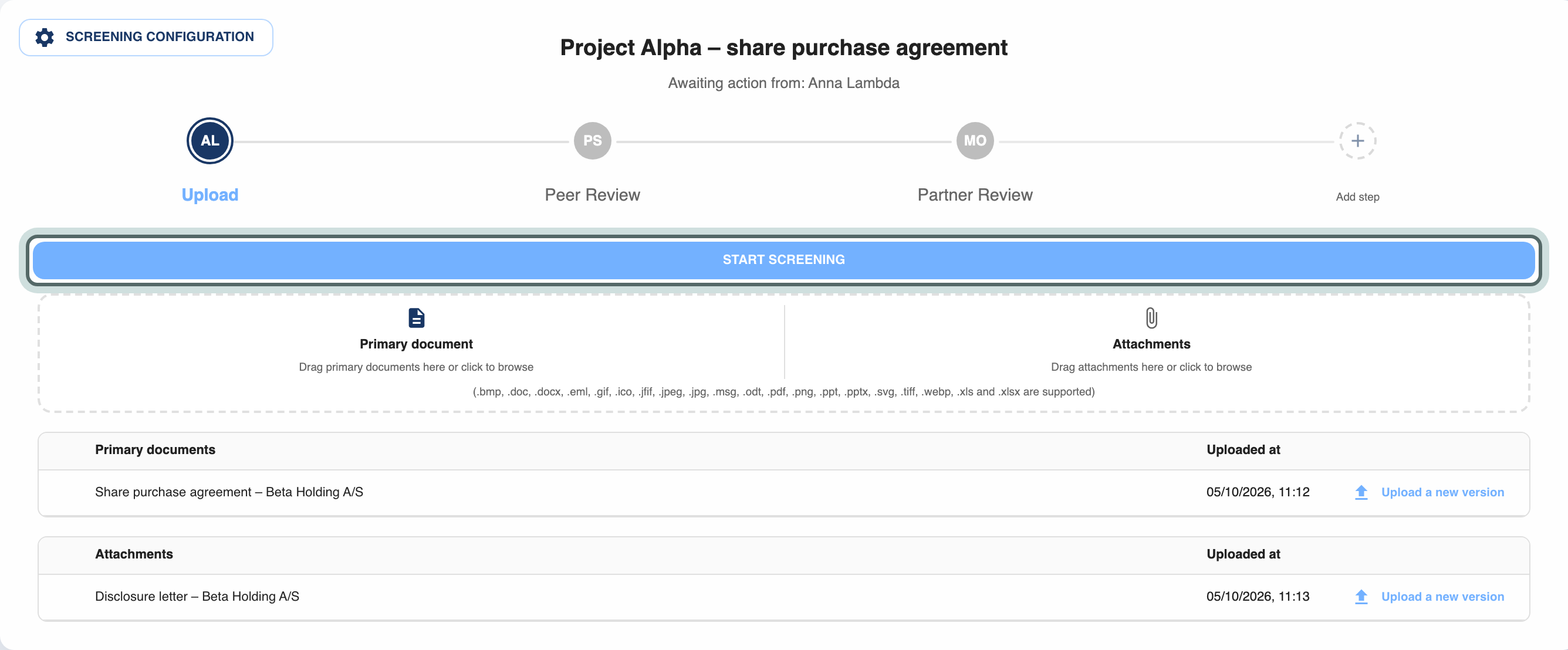Screen dimensions: 1568x650
Task: Open Disclosure letter – Beta Holding A/S
Action: [x=197, y=597]
